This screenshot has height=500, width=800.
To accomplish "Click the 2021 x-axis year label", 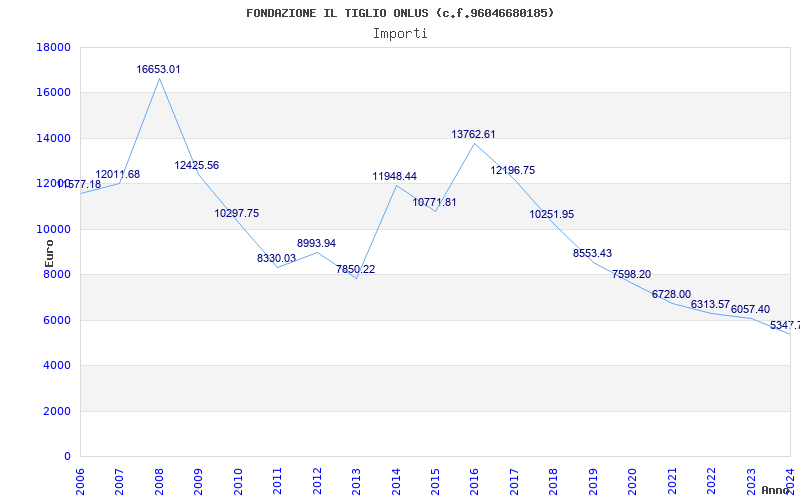I will [x=671, y=481].
